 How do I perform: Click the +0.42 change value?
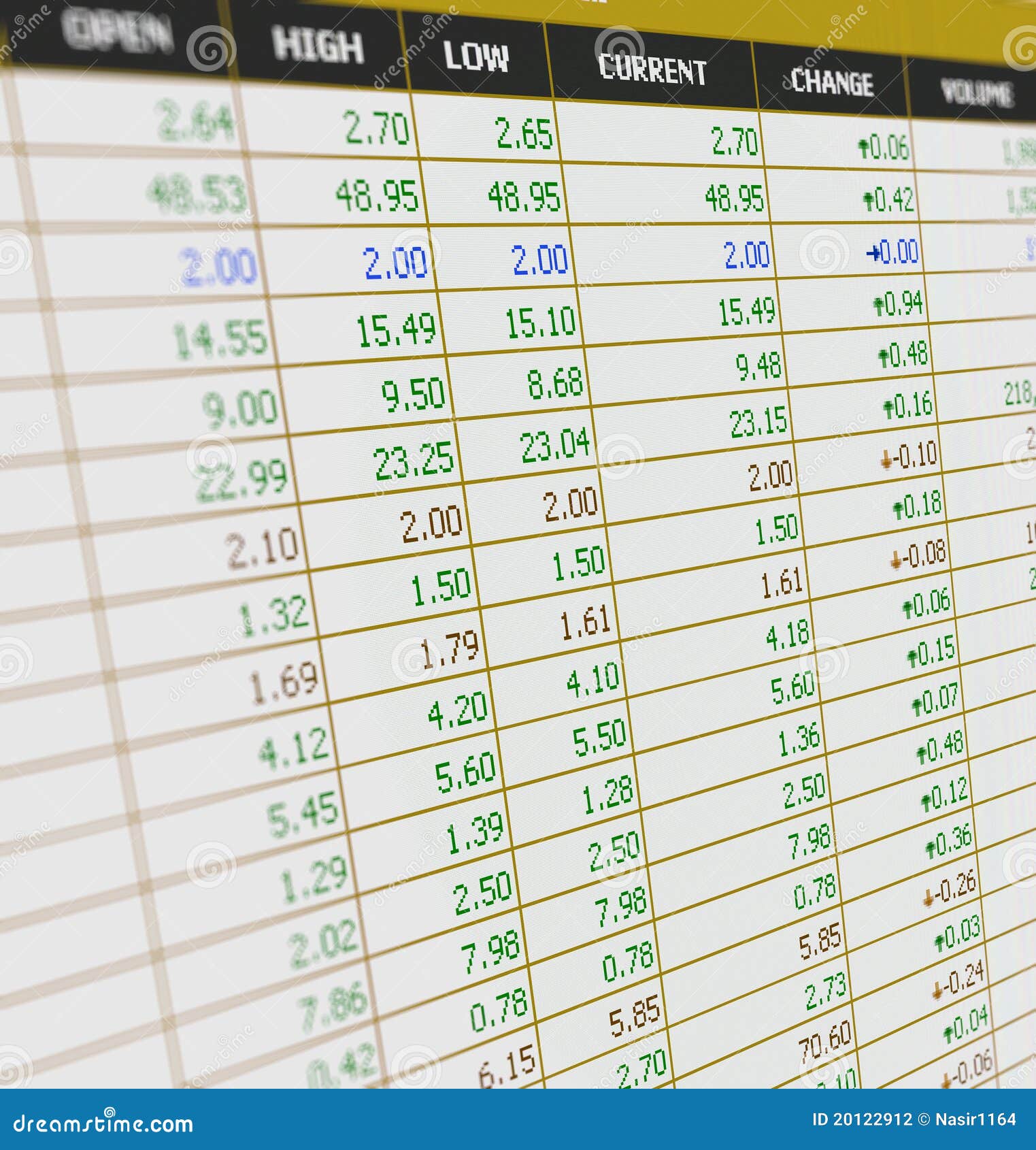[888, 200]
